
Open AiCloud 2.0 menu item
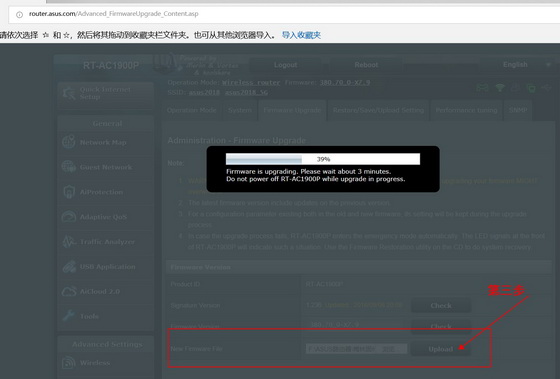[105, 291]
